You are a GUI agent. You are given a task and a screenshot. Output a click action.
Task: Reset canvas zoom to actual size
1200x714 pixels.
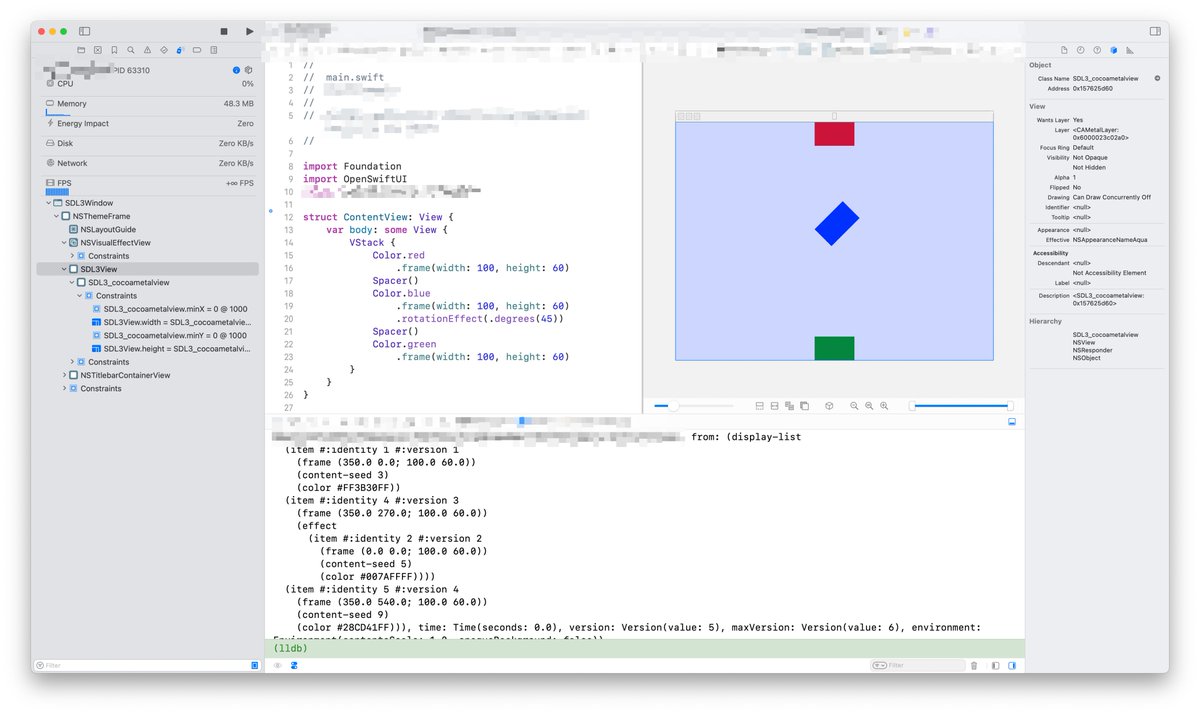[x=869, y=406]
